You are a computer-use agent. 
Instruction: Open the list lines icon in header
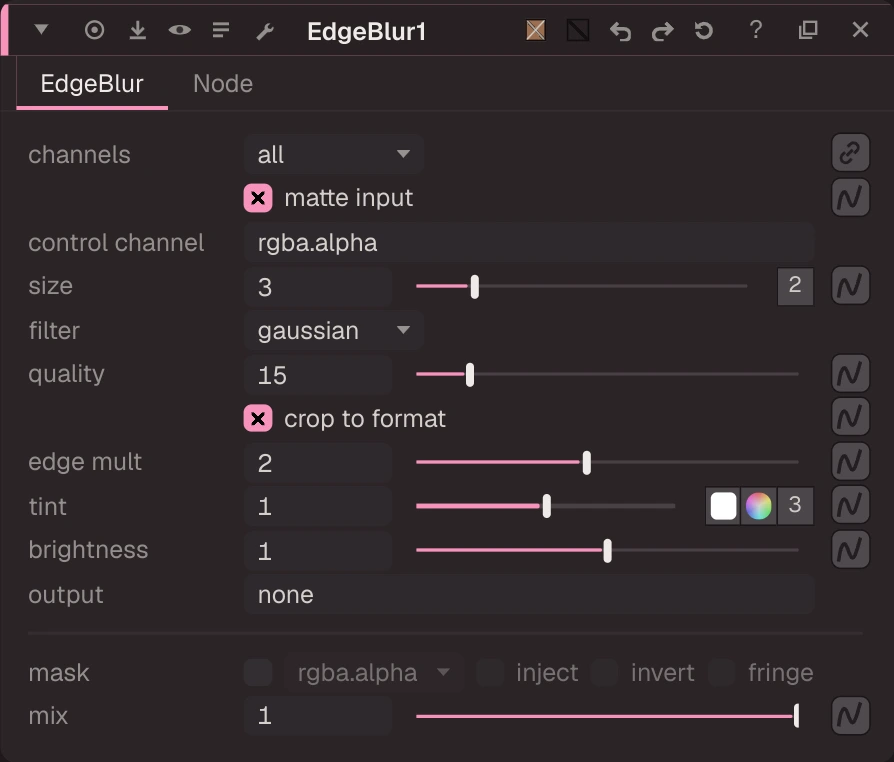(221, 30)
